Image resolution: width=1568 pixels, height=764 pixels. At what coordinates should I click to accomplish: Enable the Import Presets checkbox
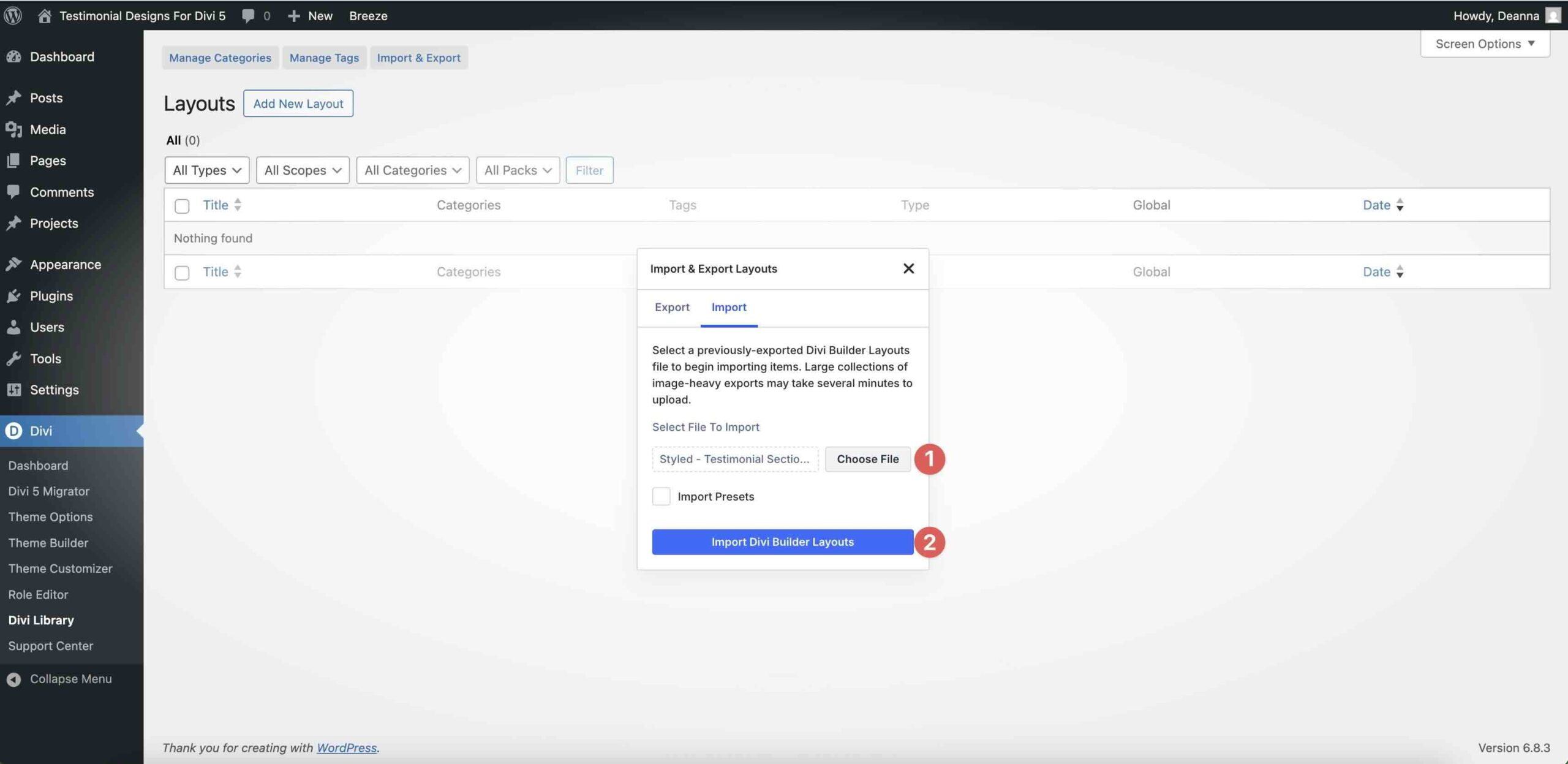(x=661, y=496)
